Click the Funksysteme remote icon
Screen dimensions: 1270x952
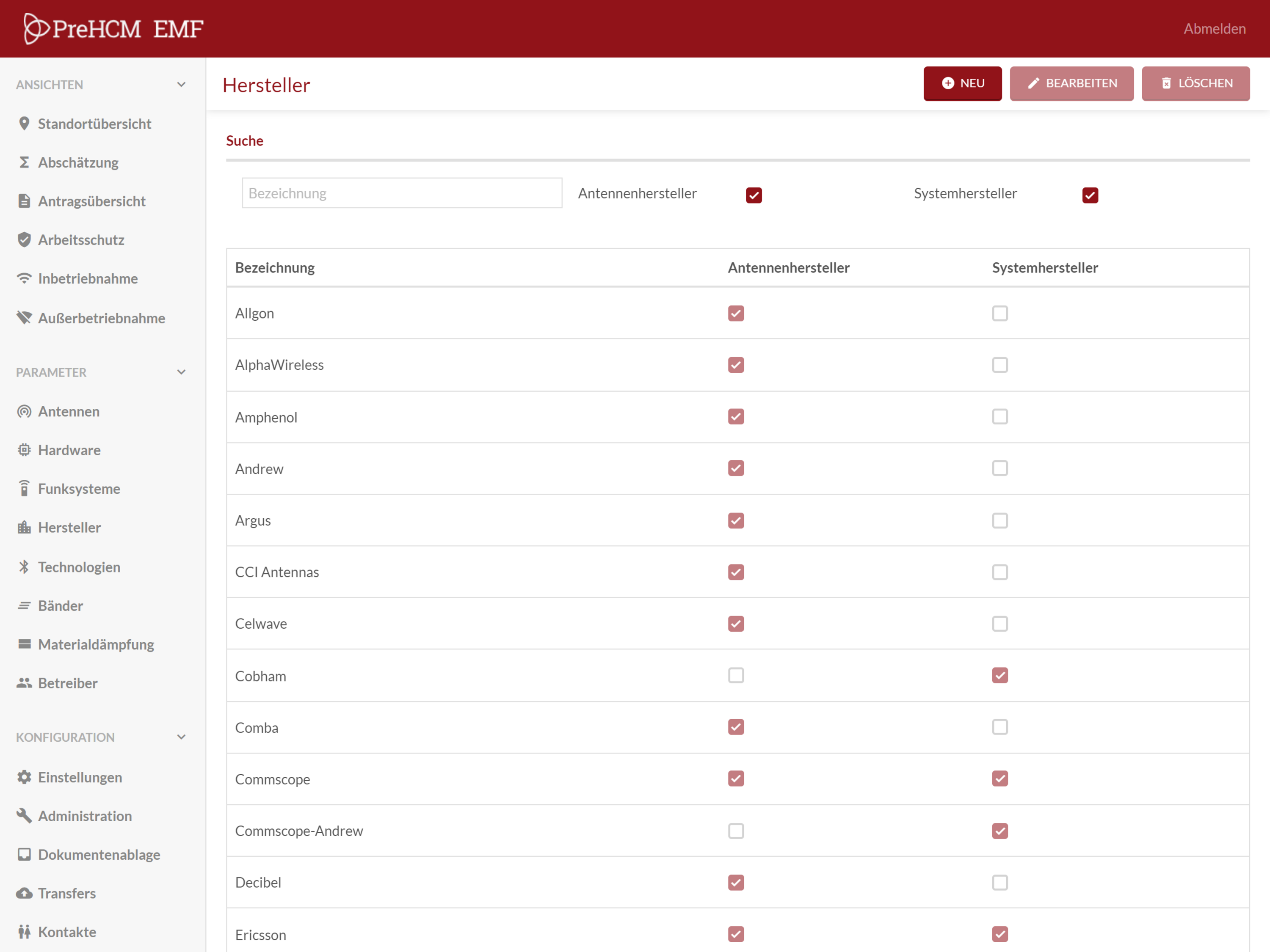24,488
